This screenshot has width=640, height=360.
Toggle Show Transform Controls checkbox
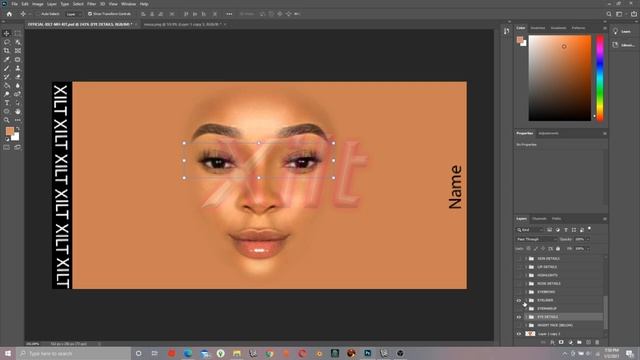coord(90,14)
